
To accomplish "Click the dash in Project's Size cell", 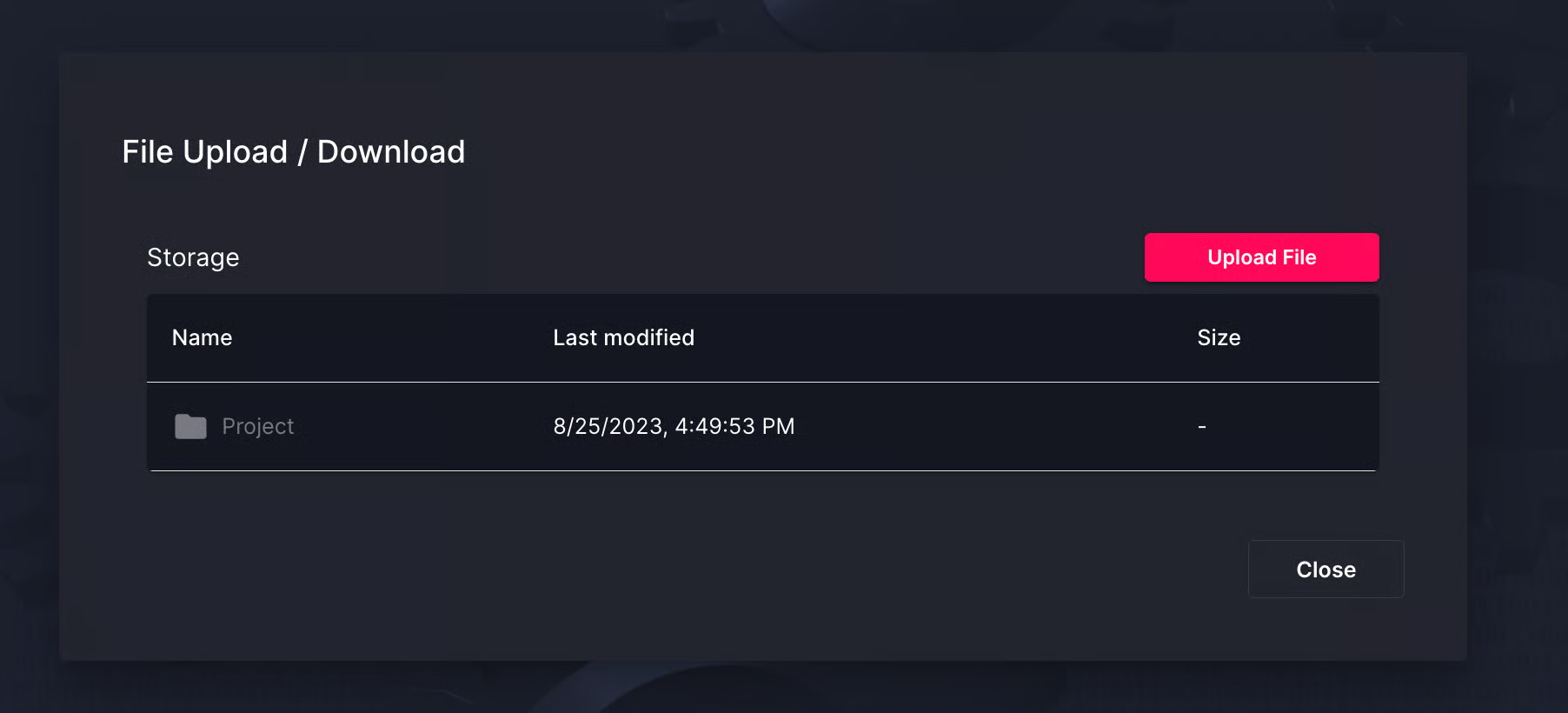I will click(x=1202, y=427).
